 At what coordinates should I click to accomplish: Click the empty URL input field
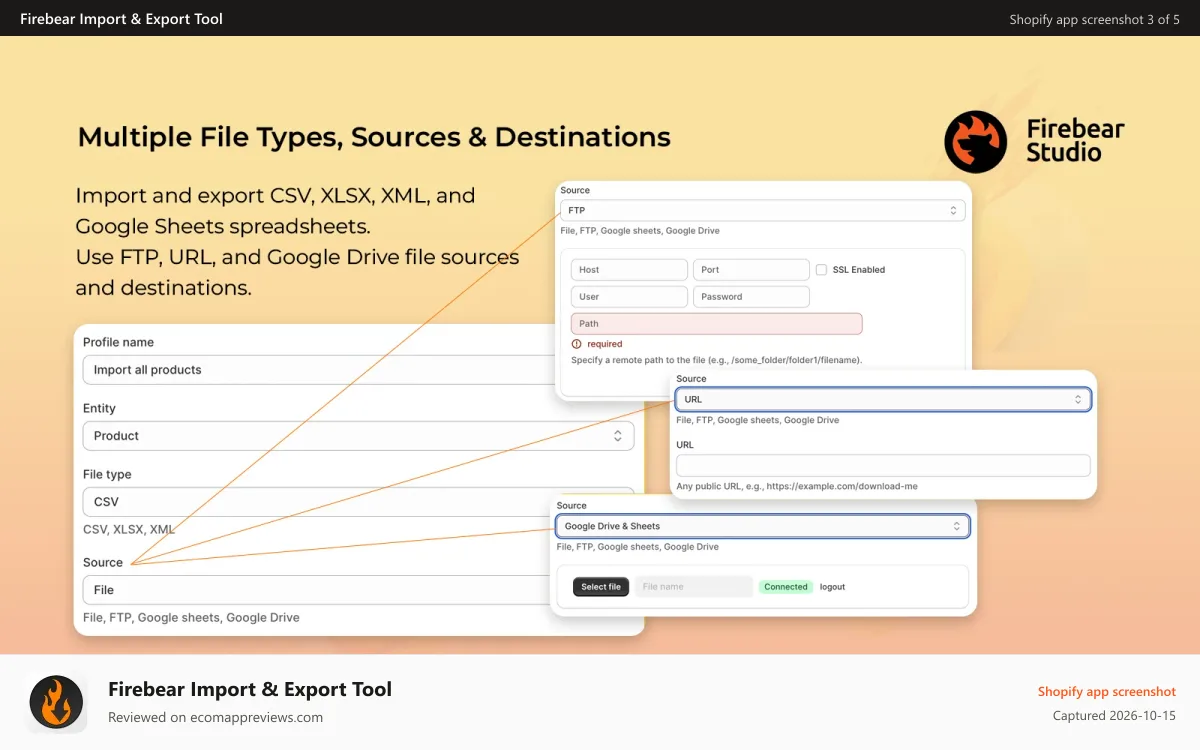(883, 466)
